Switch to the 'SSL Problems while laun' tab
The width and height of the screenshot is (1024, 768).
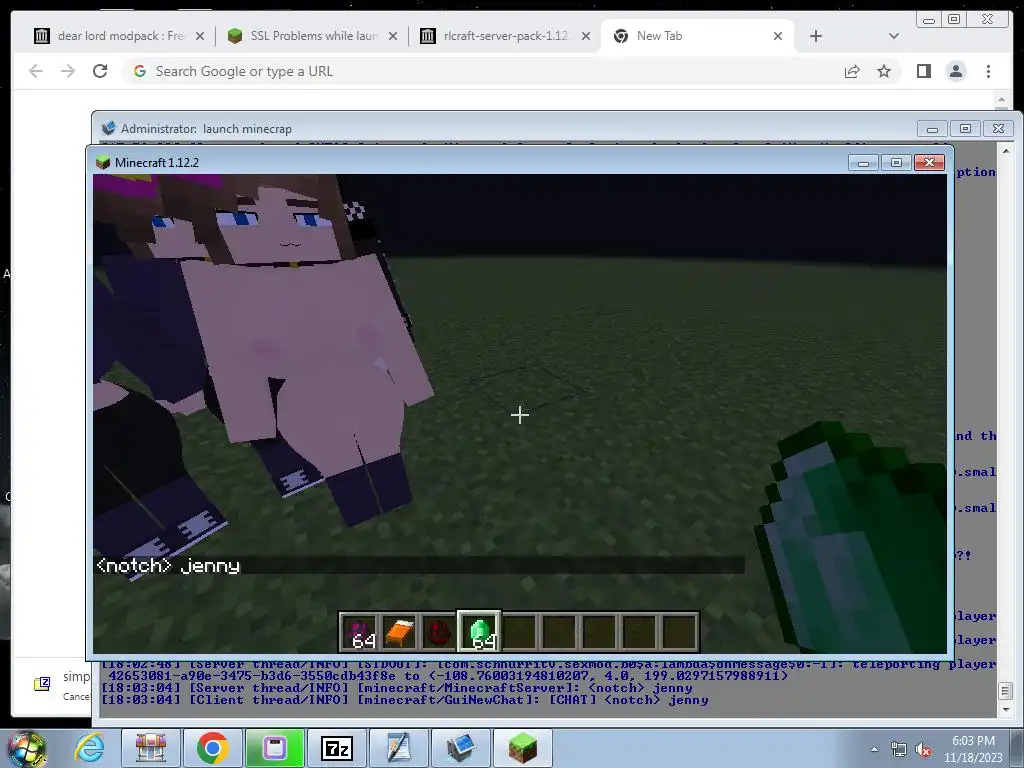(x=312, y=36)
